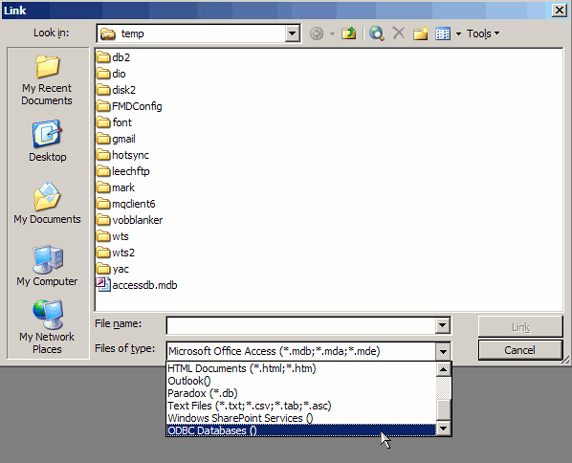Select the Desktop shortcut in Places bar

click(x=47, y=141)
